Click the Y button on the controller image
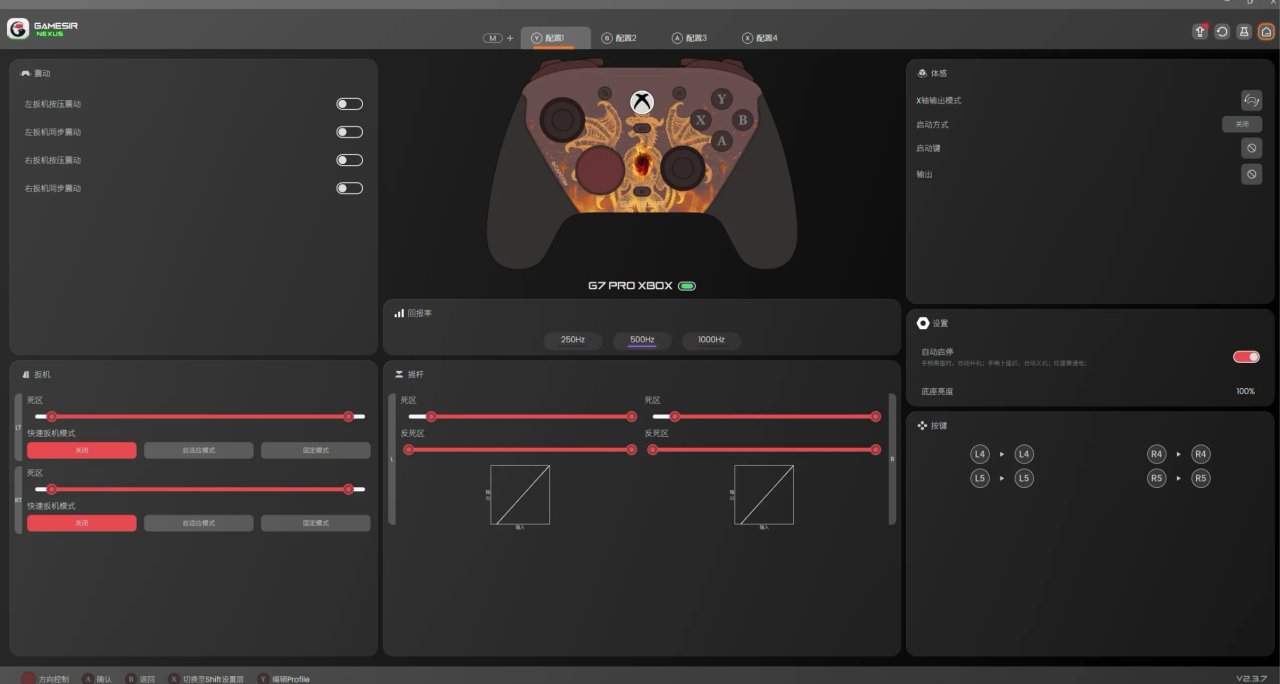 click(722, 99)
